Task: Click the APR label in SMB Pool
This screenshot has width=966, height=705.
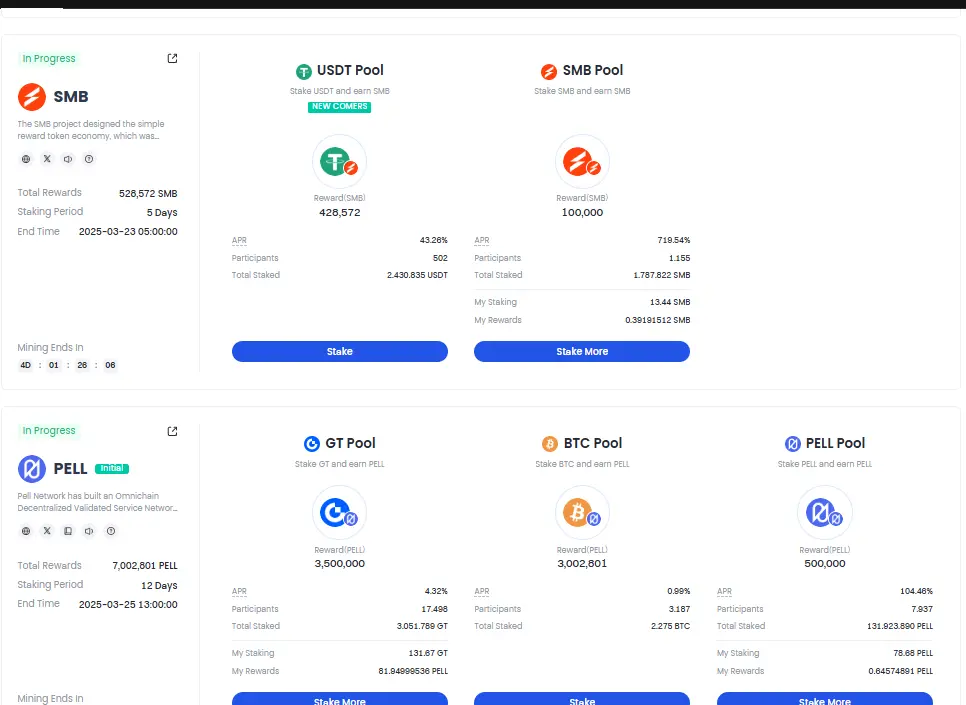Action: (x=482, y=240)
